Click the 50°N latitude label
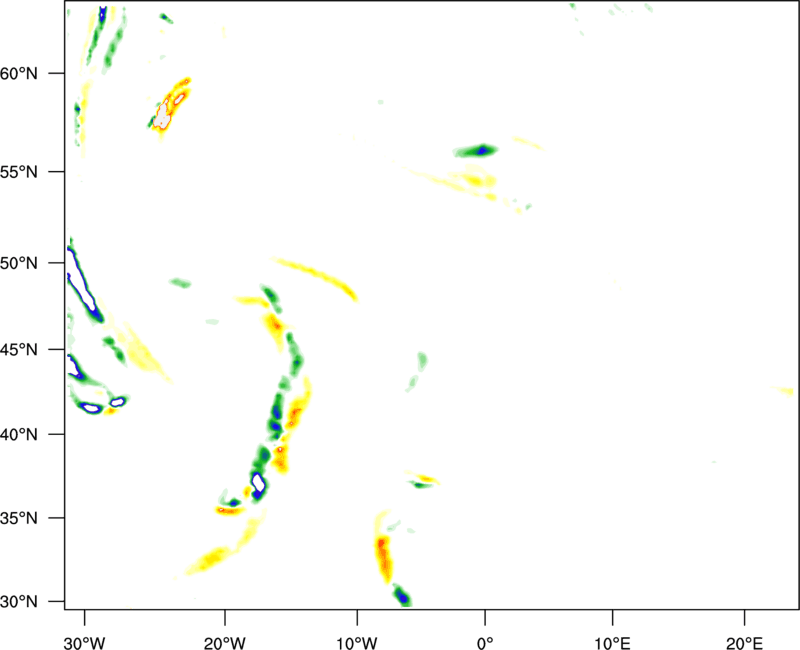The height and width of the screenshot is (650, 800). 19,263
